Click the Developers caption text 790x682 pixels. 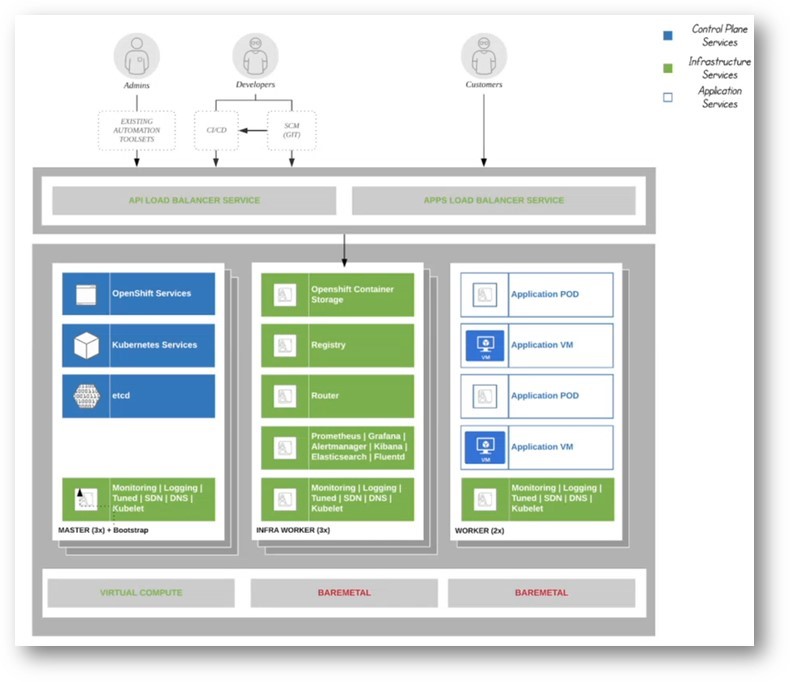255,85
